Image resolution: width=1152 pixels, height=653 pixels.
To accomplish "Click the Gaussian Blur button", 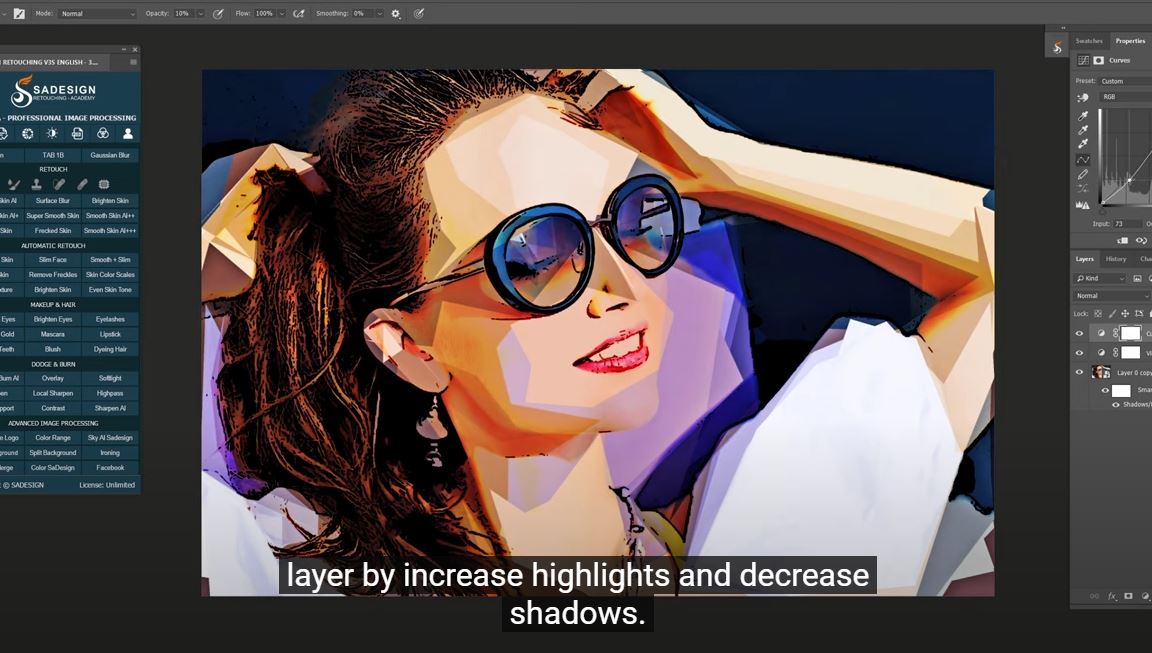I will point(110,155).
